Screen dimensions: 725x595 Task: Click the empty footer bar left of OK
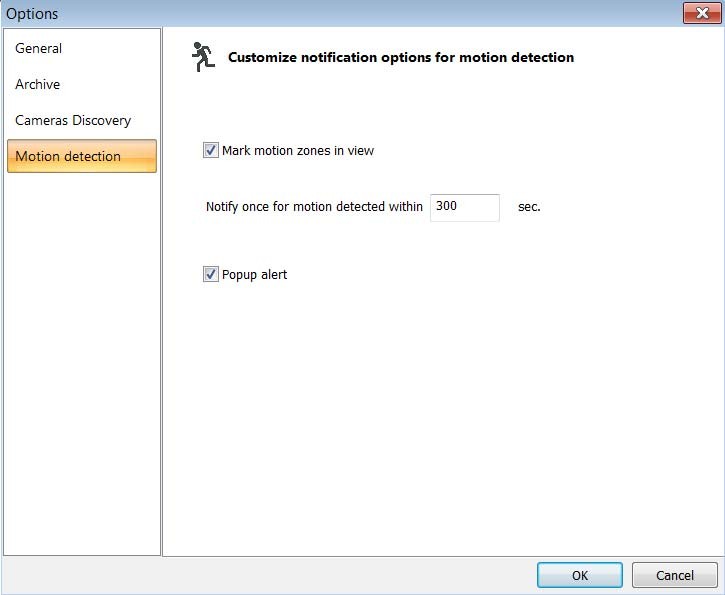pyautogui.click(x=270, y=575)
